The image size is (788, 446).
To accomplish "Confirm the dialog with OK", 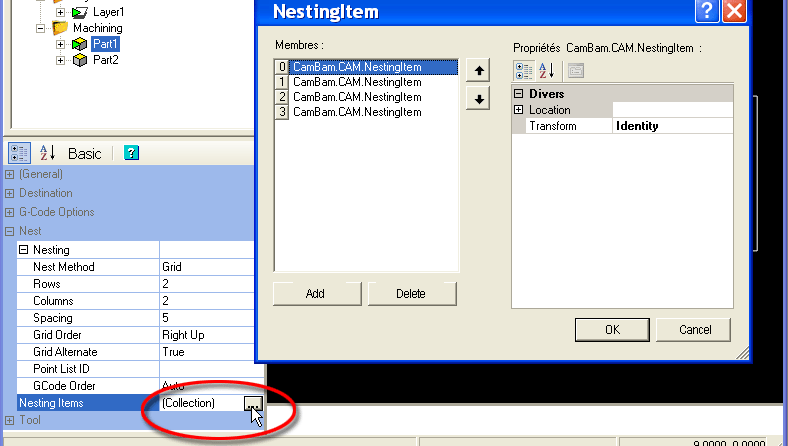I will 612,329.
